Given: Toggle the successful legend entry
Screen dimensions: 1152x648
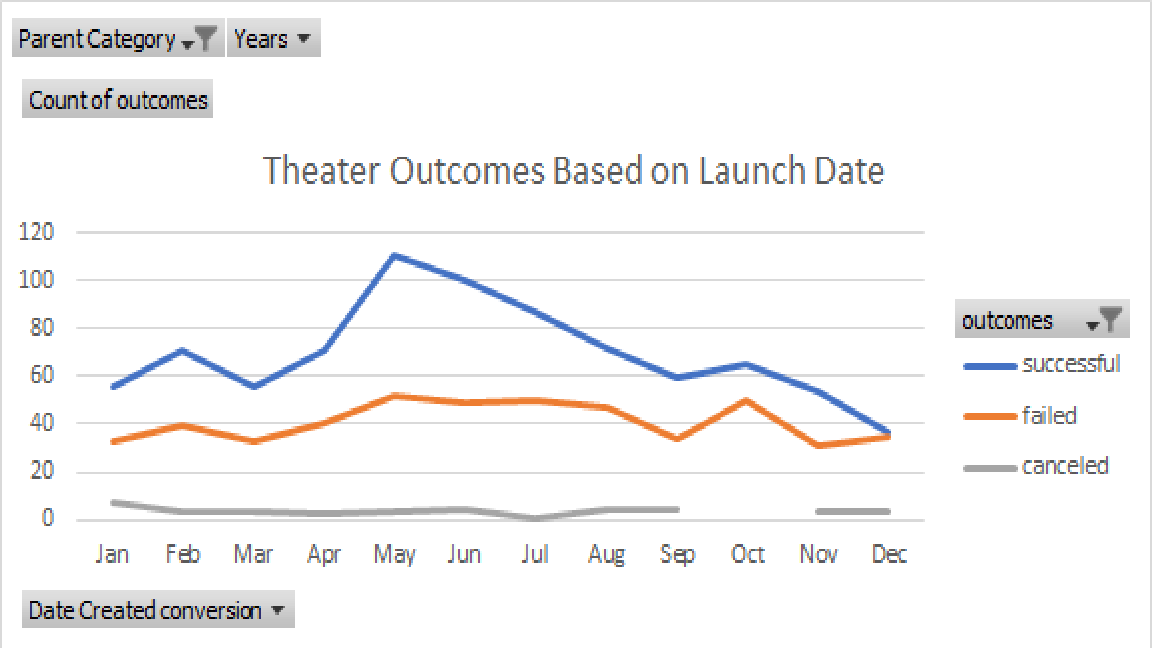Looking at the screenshot, I should point(1073,363).
